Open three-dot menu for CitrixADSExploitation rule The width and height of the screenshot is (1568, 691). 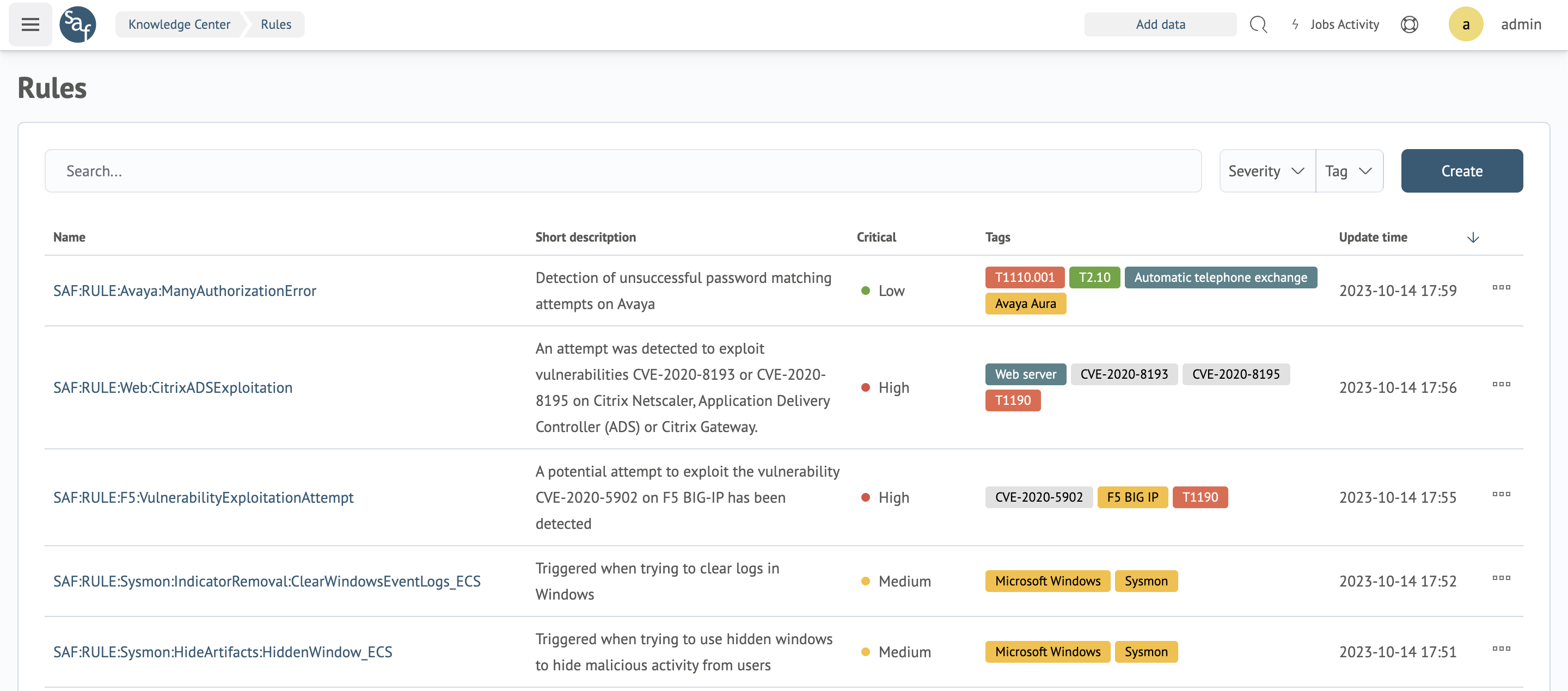(x=1501, y=384)
